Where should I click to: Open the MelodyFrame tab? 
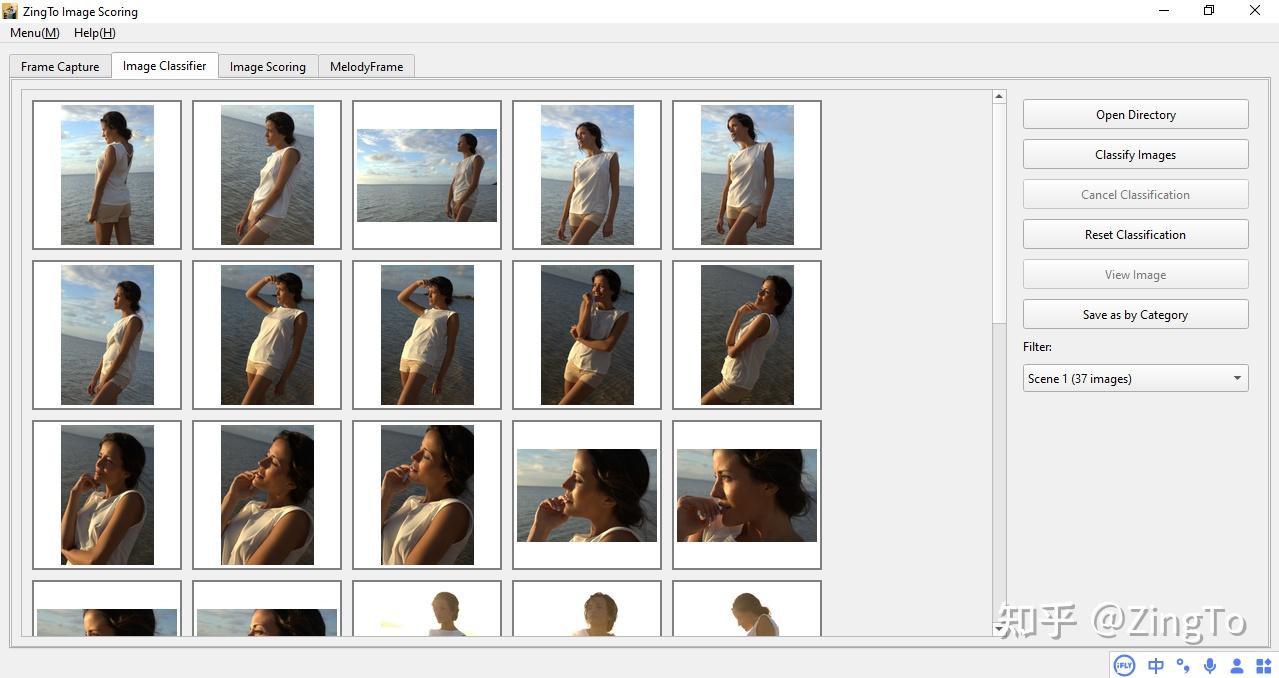[x=366, y=67]
